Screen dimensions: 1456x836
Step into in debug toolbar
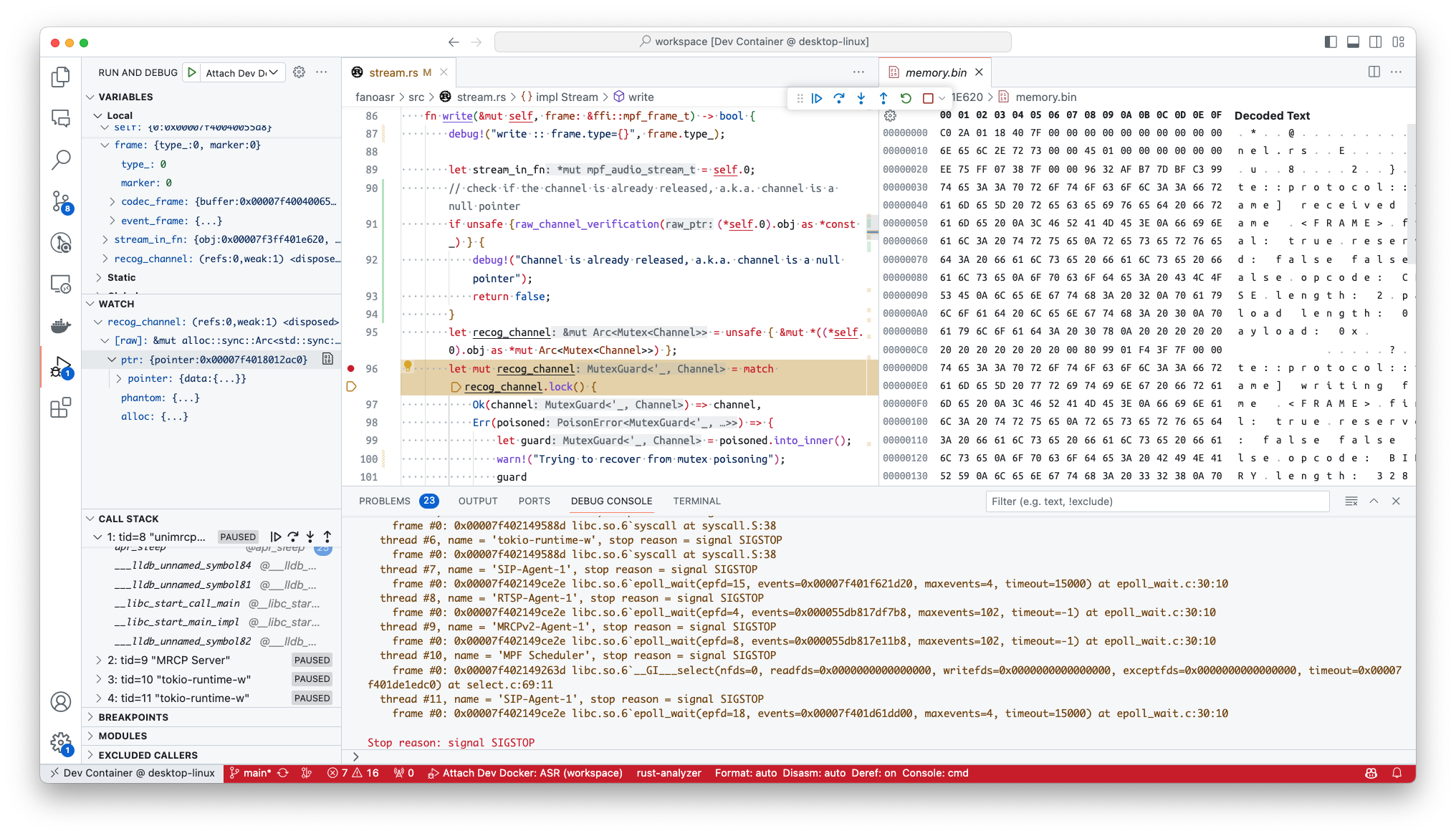[861, 98]
